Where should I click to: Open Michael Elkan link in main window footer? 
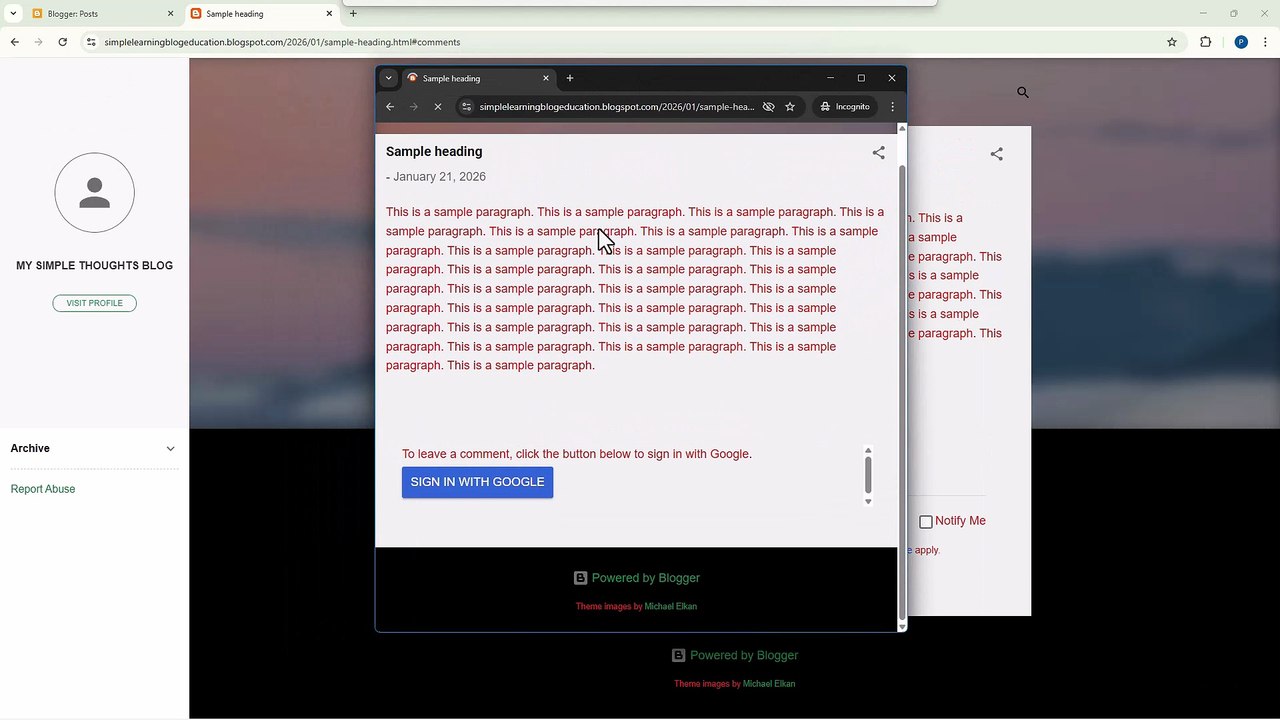click(769, 684)
